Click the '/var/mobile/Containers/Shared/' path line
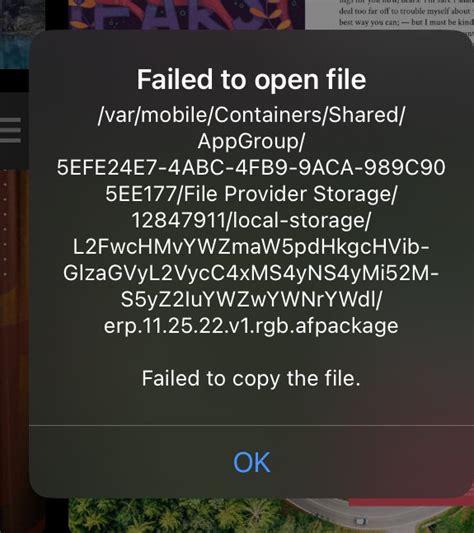This screenshot has width=474, height=533. pos(251,115)
